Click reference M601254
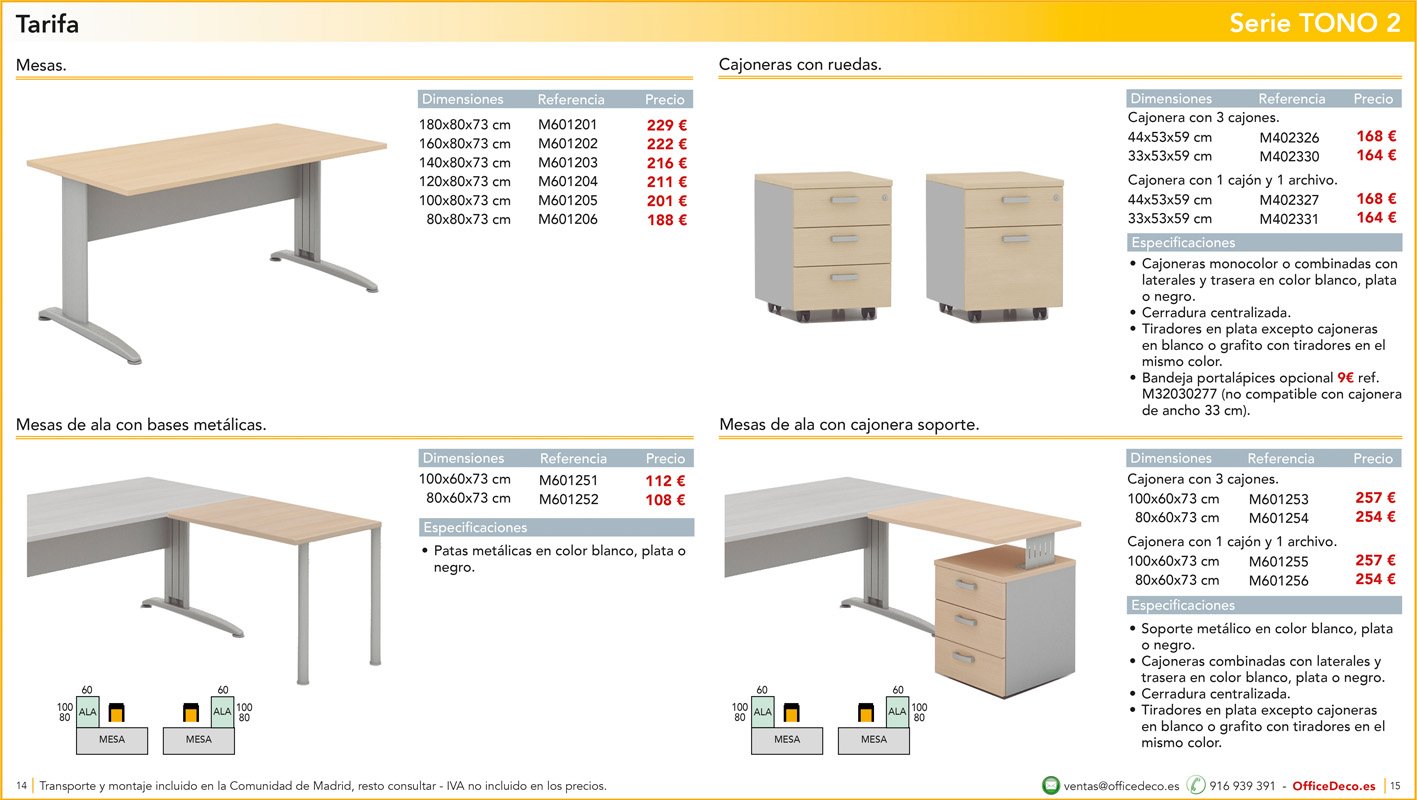This screenshot has width=1417, height=800. click(x=1278, y=518)
